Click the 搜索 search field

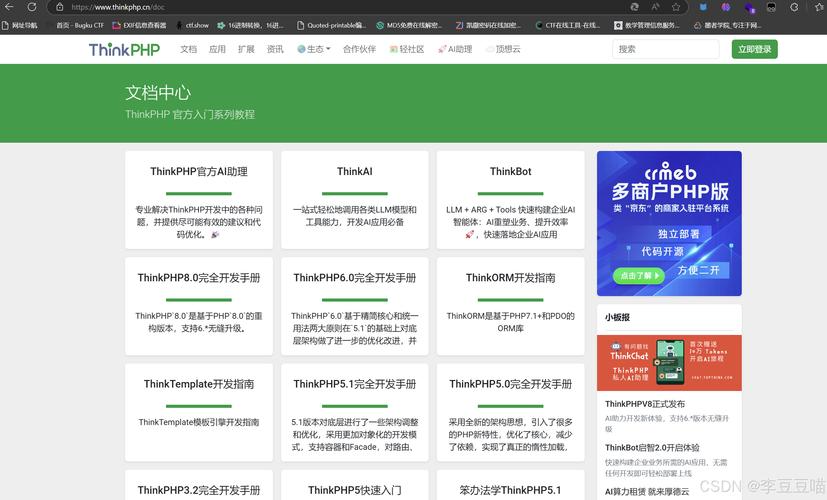[x=666, y=49]
